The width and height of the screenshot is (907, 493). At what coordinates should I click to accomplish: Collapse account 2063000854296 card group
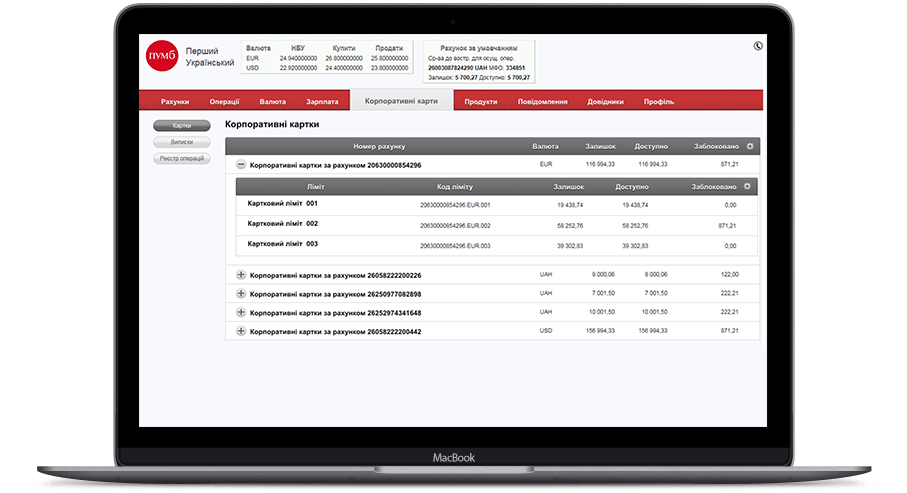(x=241, y=165)
